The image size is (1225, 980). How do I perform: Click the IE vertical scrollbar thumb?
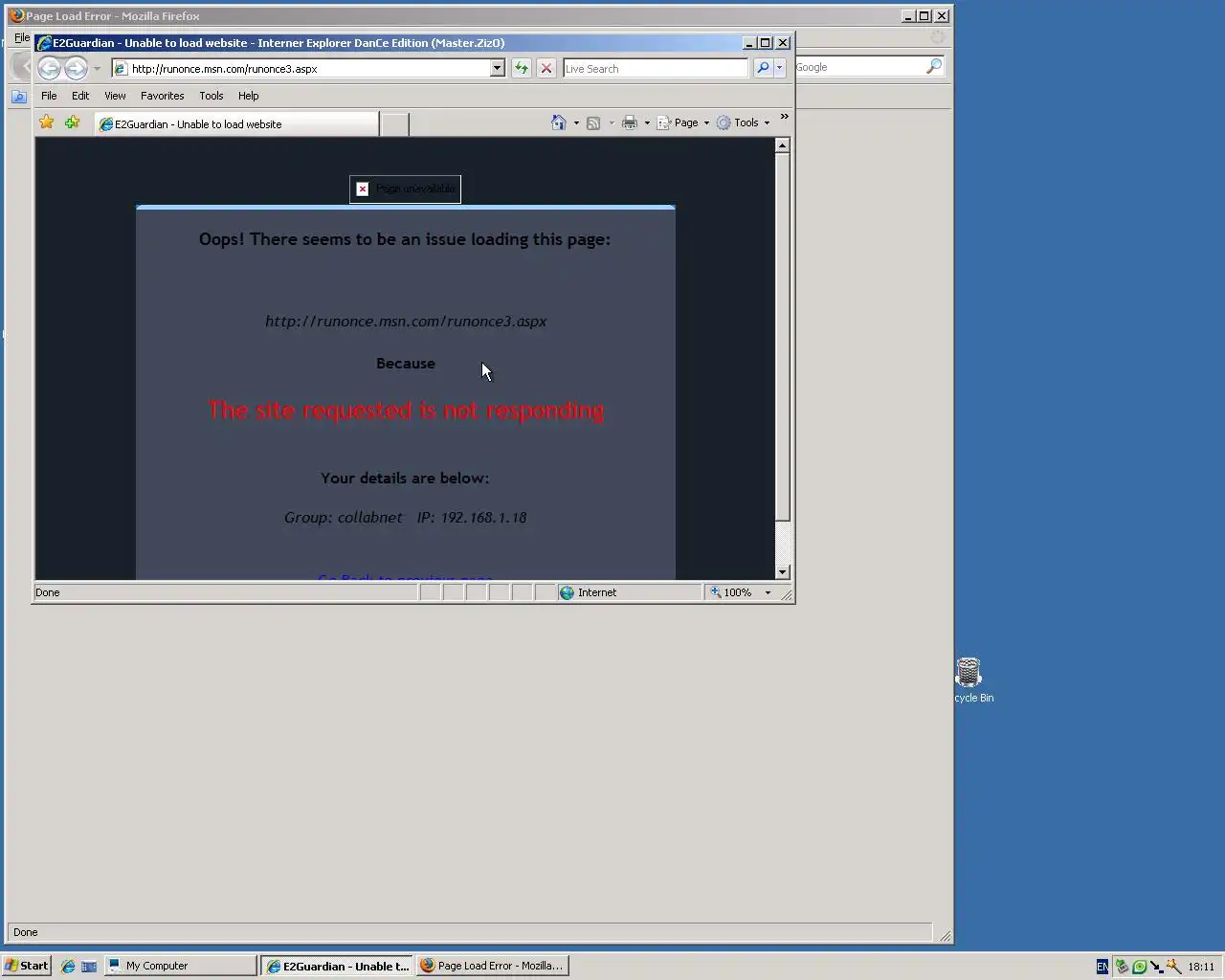(782, 338)
